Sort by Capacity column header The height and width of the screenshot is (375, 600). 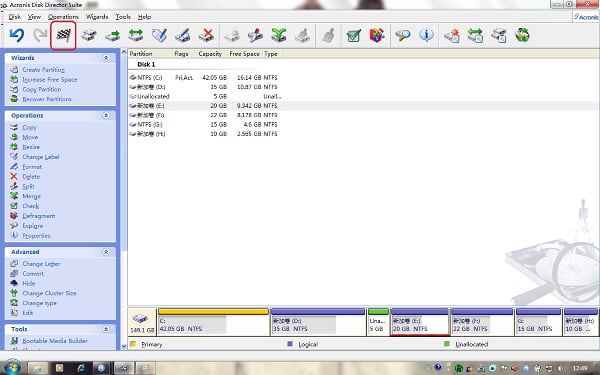[210, 54]
